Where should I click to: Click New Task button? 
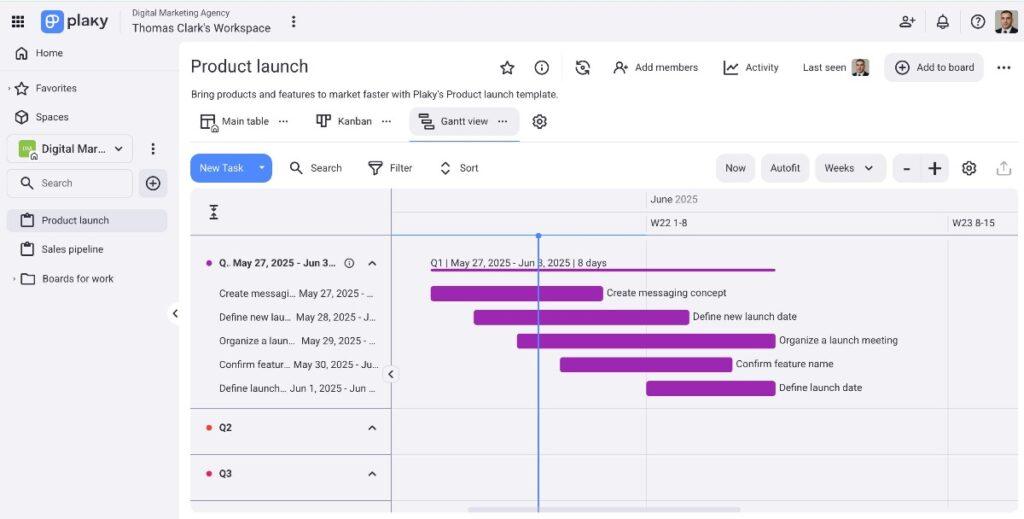coord(221,168)
